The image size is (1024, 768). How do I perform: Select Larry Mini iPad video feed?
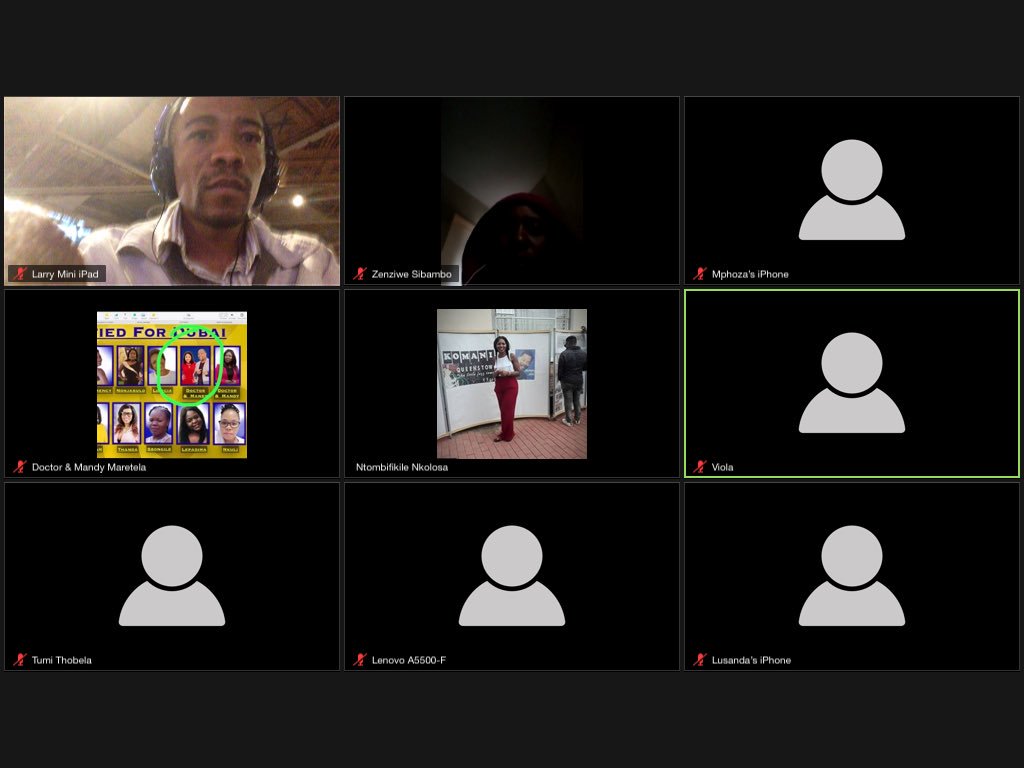tap(172, 191)
